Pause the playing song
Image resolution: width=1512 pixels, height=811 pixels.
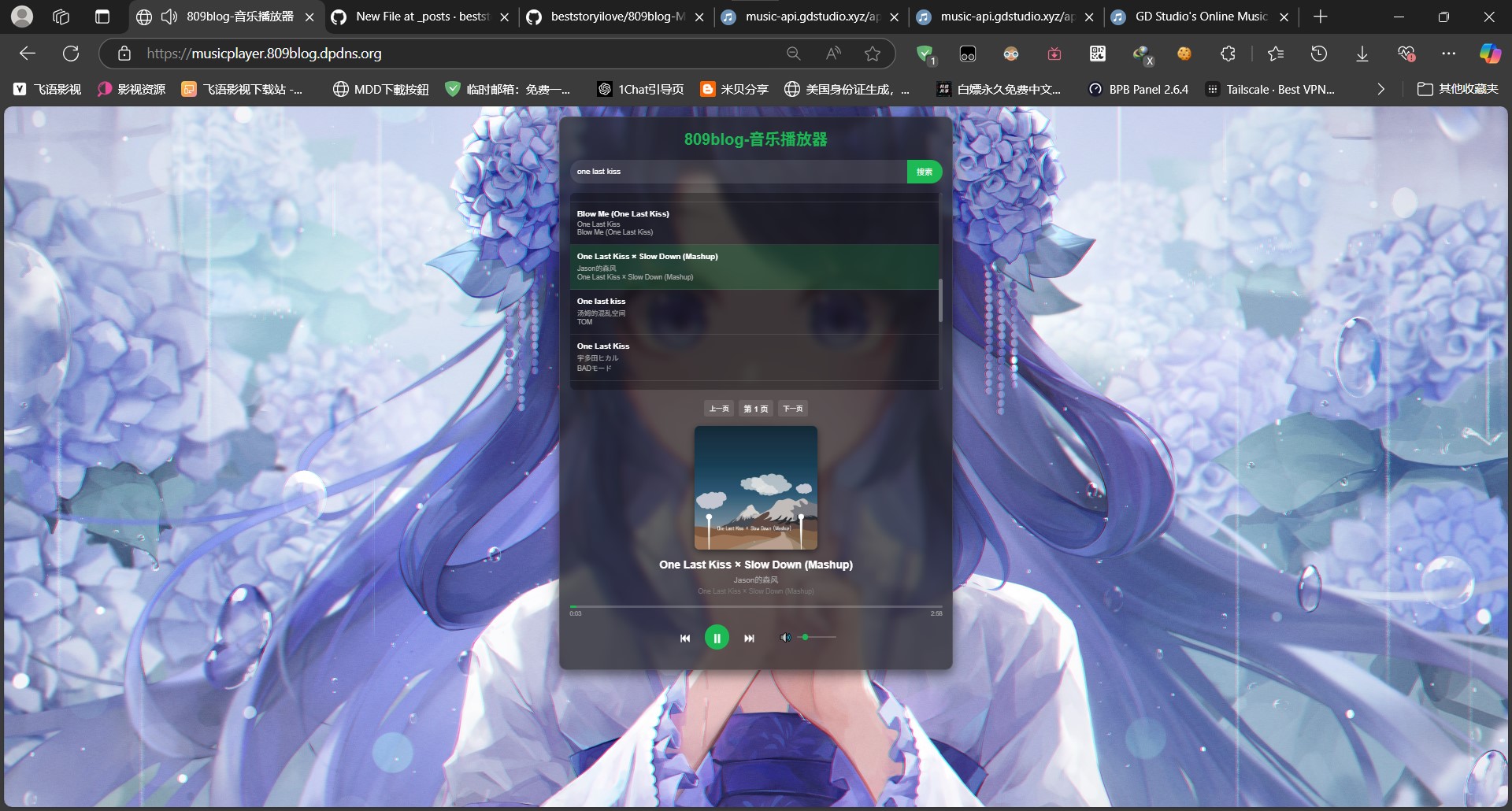pos(717,638)
